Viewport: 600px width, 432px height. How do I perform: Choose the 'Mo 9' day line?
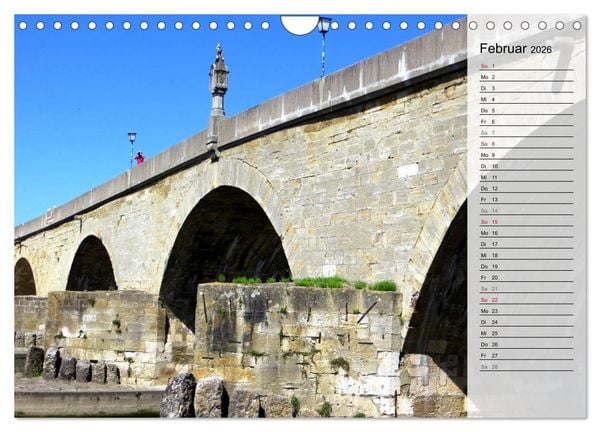[527, 155]
